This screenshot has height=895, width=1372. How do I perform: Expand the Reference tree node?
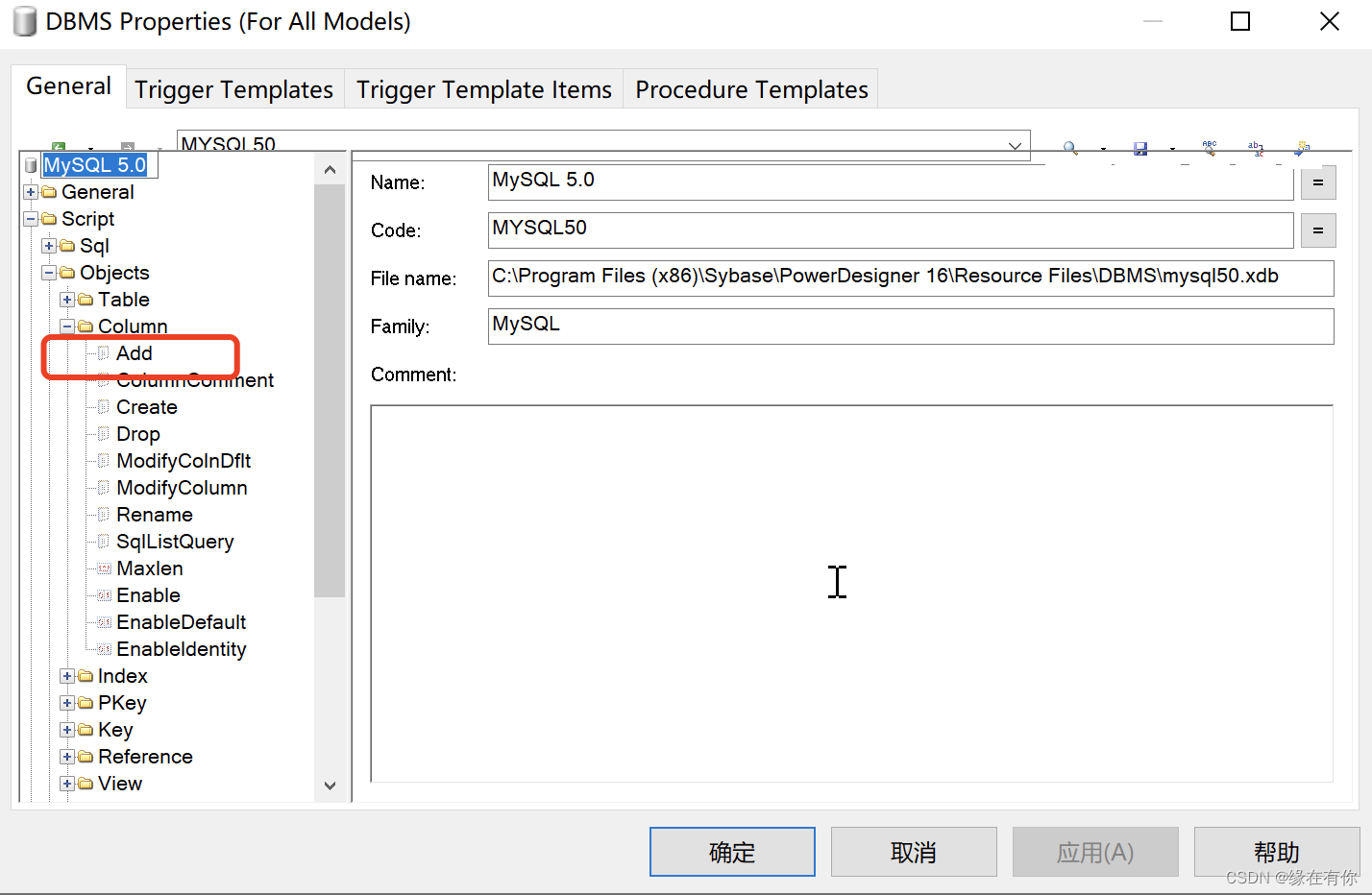67,757
